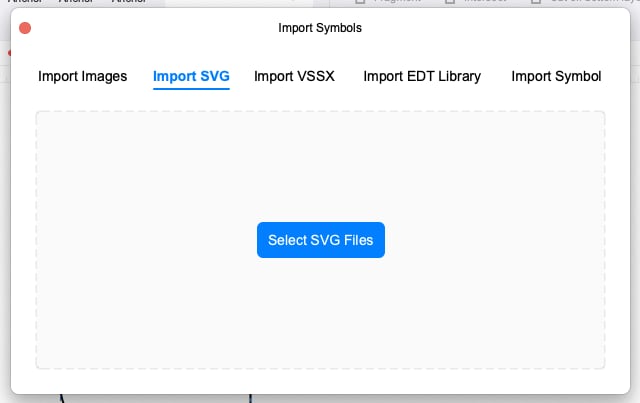Open the Import EDT Library tab

(422, 76)
